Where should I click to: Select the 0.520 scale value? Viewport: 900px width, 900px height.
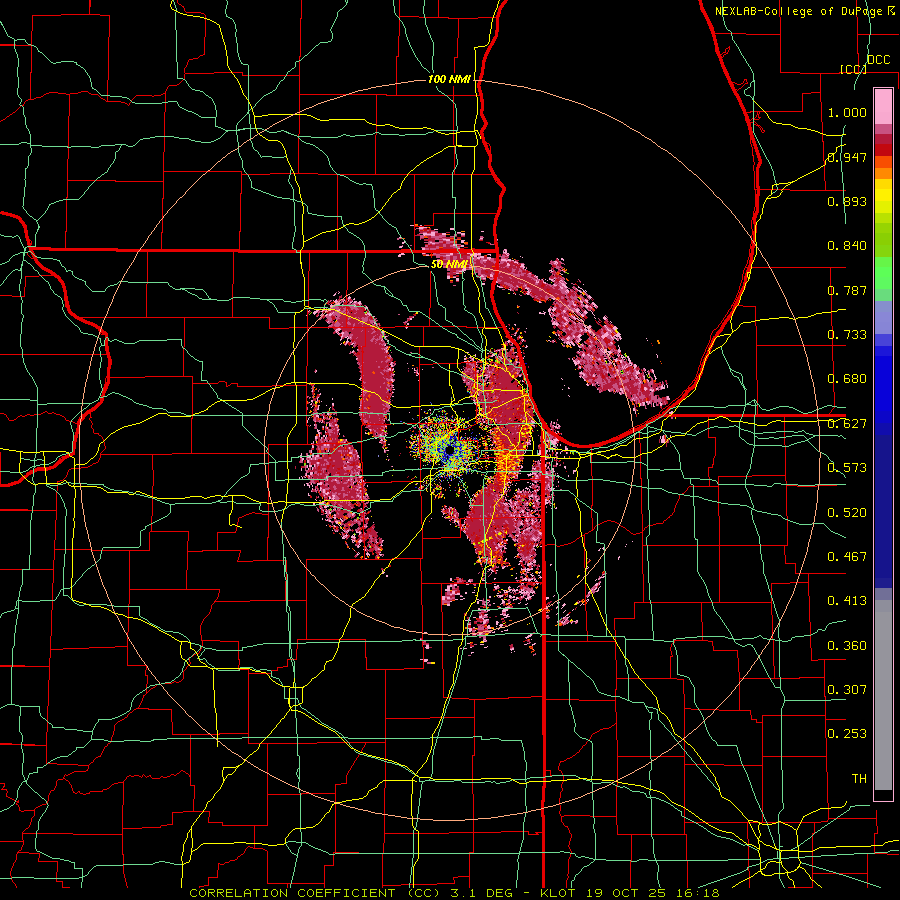847,513
